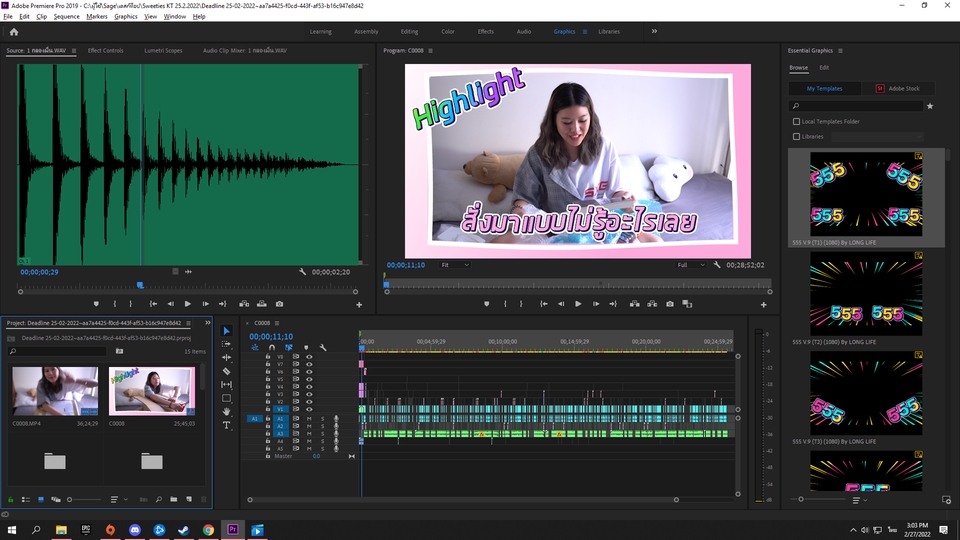Open the Sequence menu
Image resolution: width=960 pixels, height=540 pixels.
coord(66,17)
